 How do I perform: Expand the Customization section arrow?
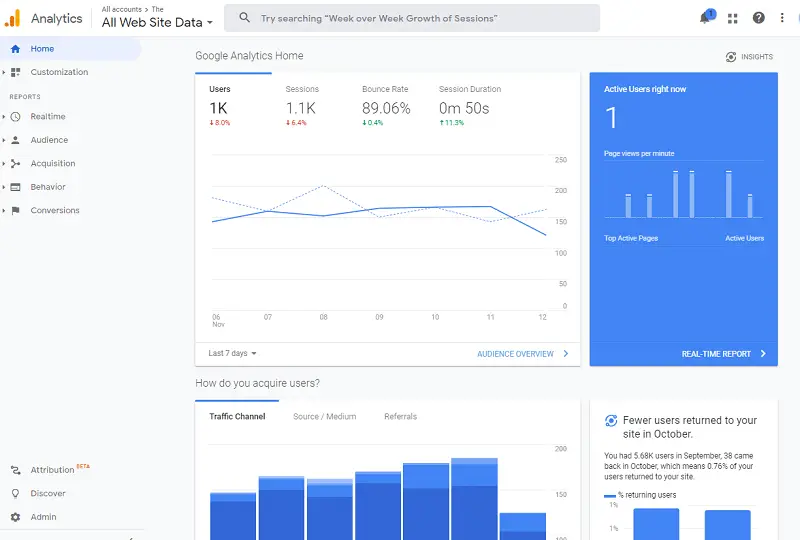(4, 72)
